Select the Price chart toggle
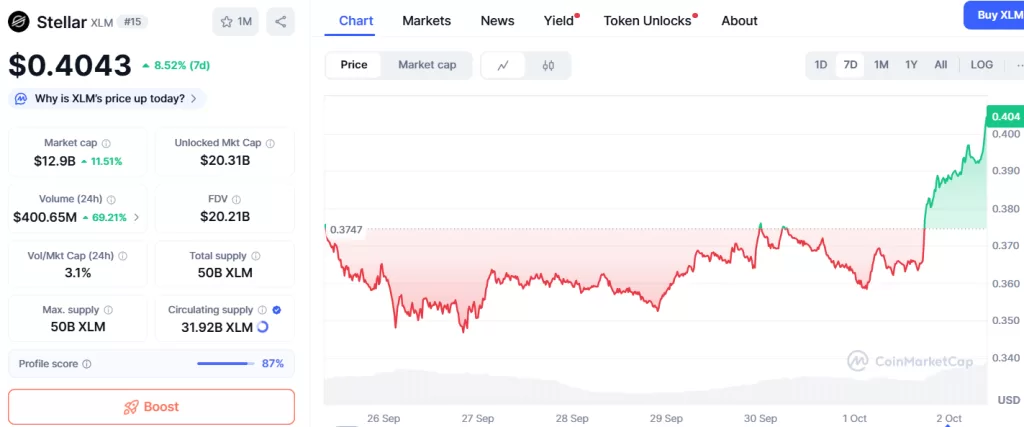Viewport: 1024px width, 427px height. coord(354,65)
